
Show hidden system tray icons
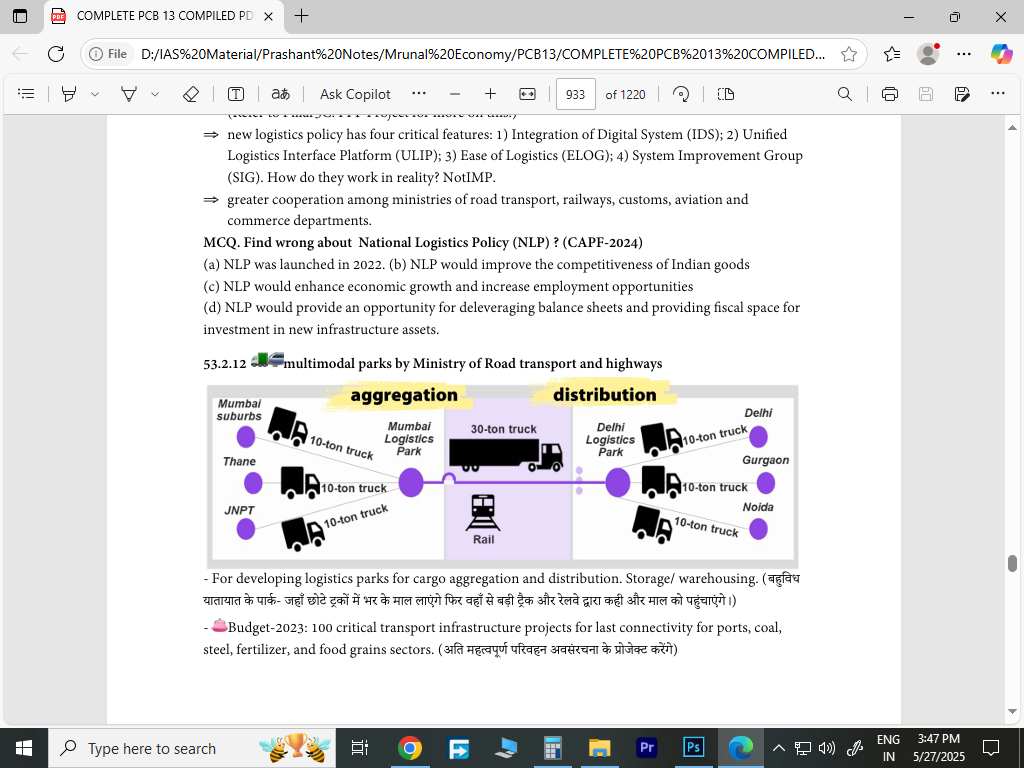click(x=778, y=748)
